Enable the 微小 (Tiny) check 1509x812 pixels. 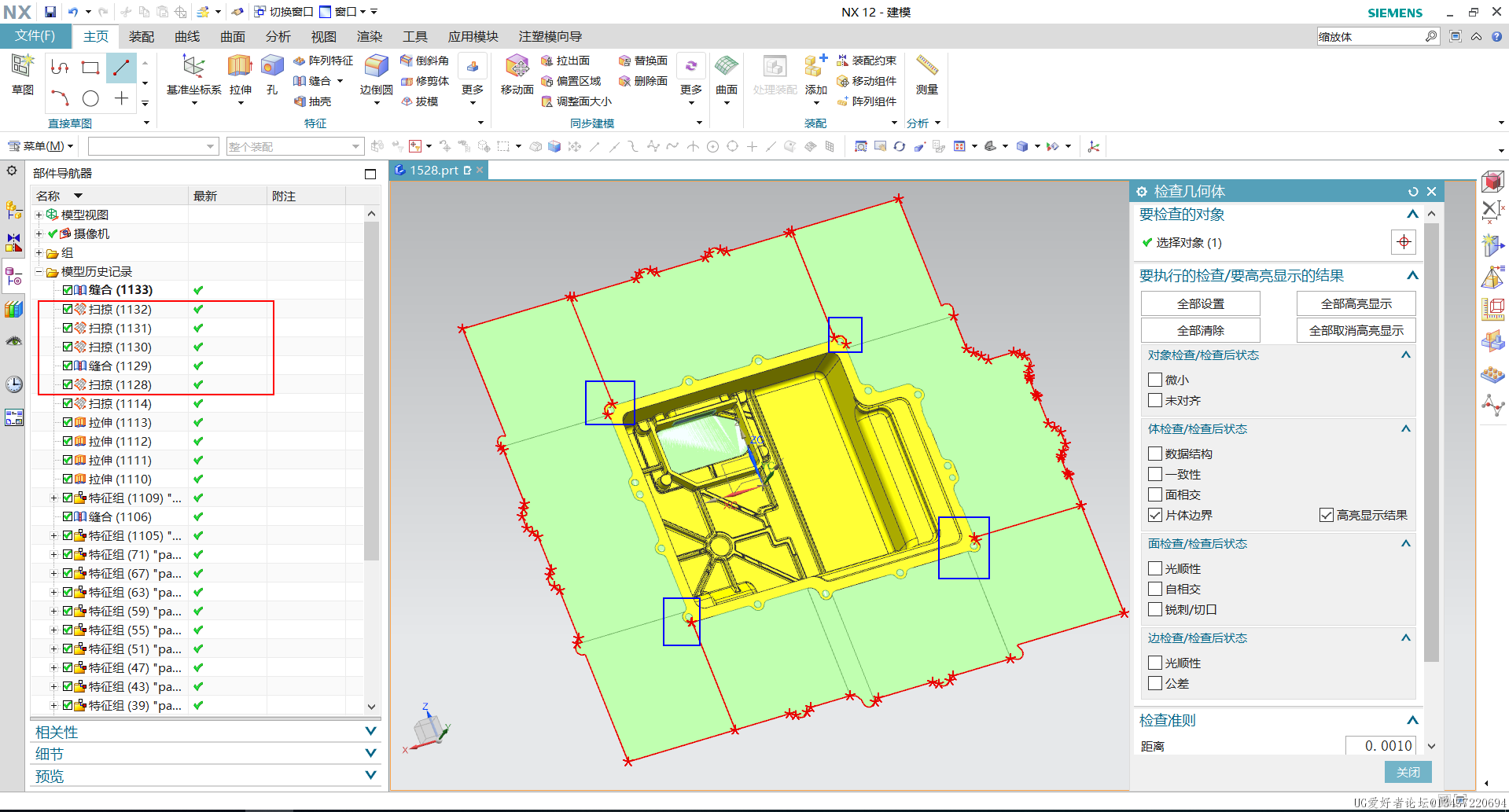click(1155, 380)
